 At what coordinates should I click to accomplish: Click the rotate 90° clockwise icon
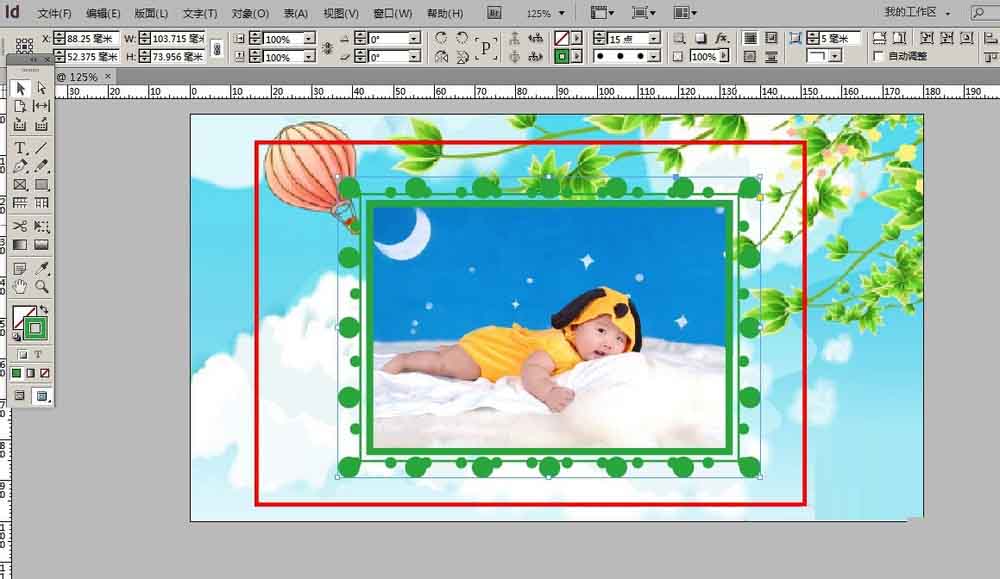441,38
